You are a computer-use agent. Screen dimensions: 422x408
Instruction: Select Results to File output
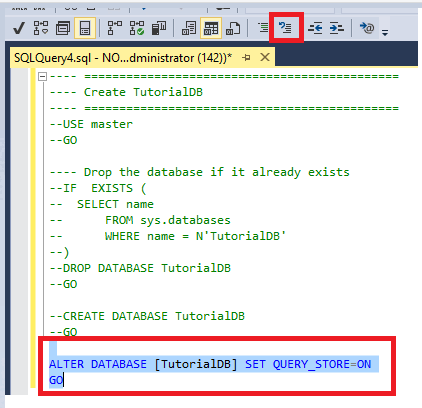[233, 28]
